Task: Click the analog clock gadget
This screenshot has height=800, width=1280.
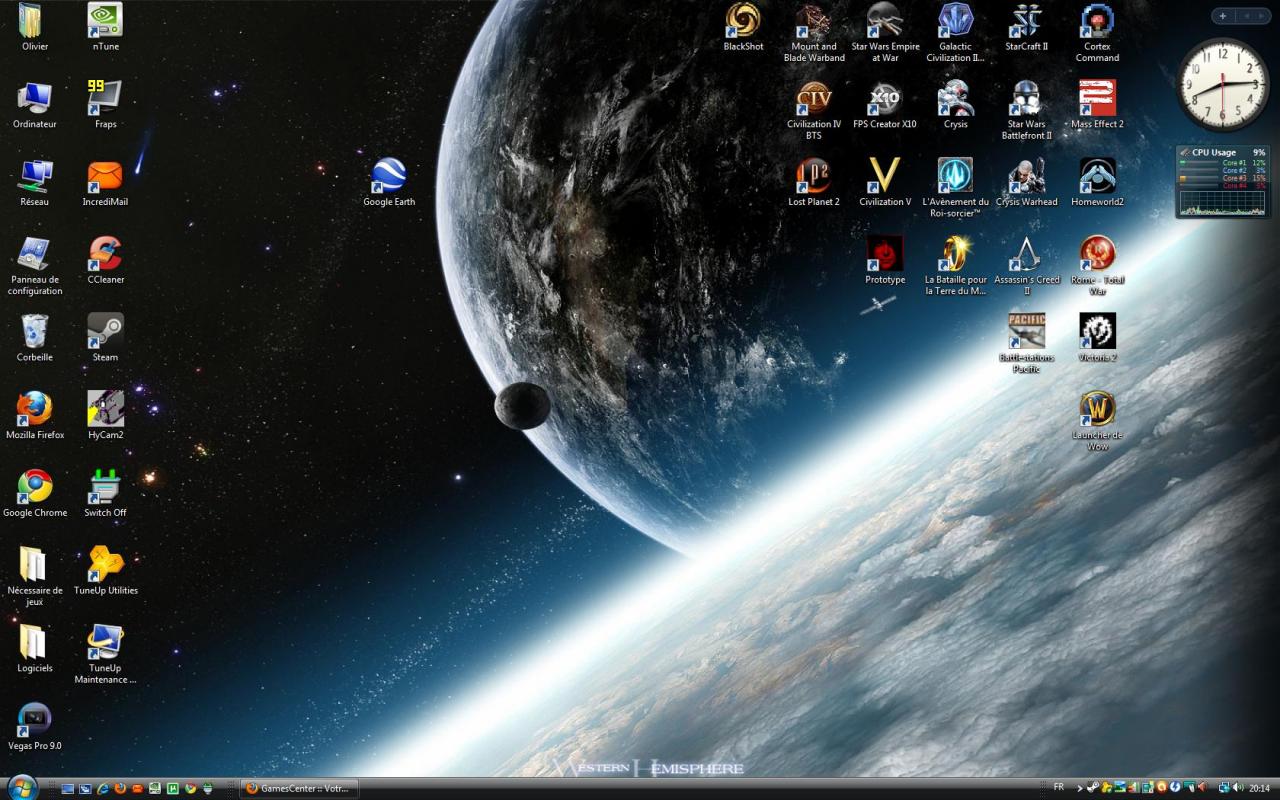Action: [1222, 84]
